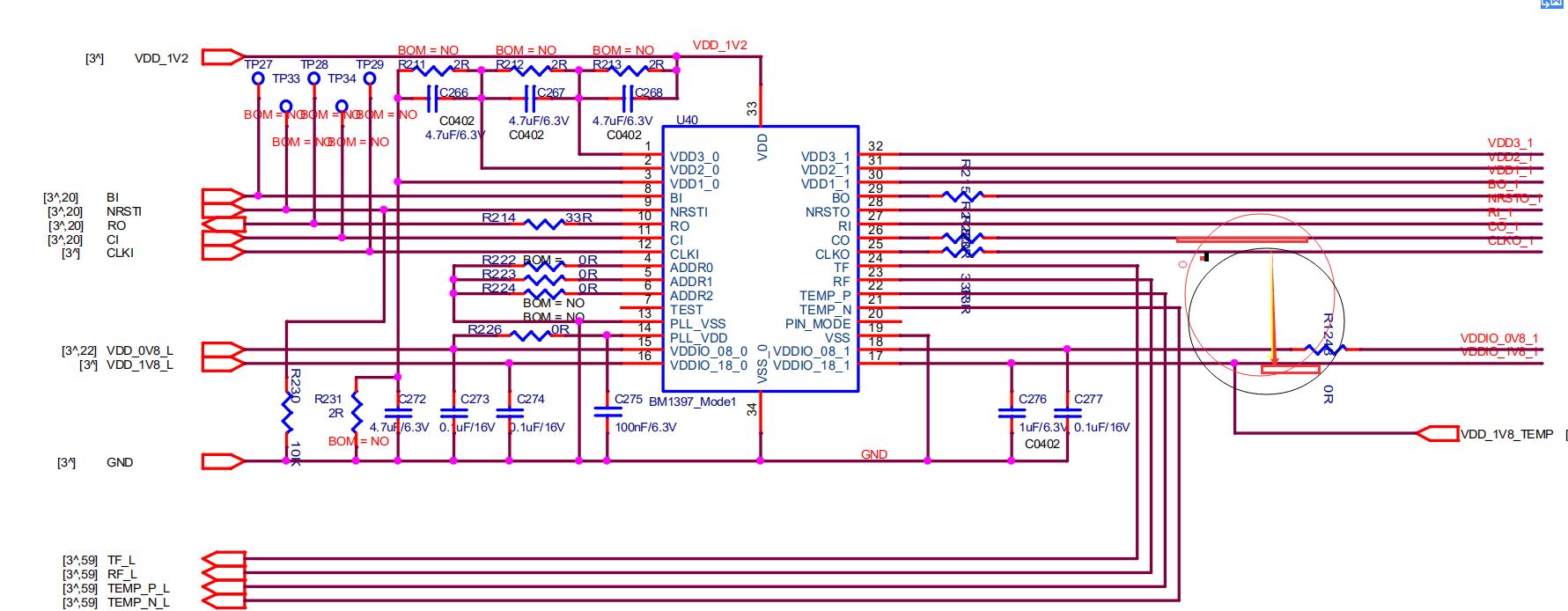Select the U40 chip designator label
The width and height of the screenshot is (1568, 611).
click(x=687, y=120)
